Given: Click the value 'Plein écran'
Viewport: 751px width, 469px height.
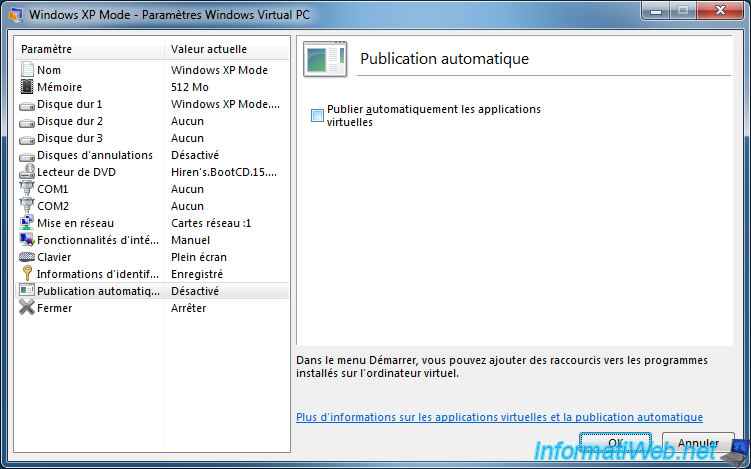Looking at the screenshot, I should [199, 257].
